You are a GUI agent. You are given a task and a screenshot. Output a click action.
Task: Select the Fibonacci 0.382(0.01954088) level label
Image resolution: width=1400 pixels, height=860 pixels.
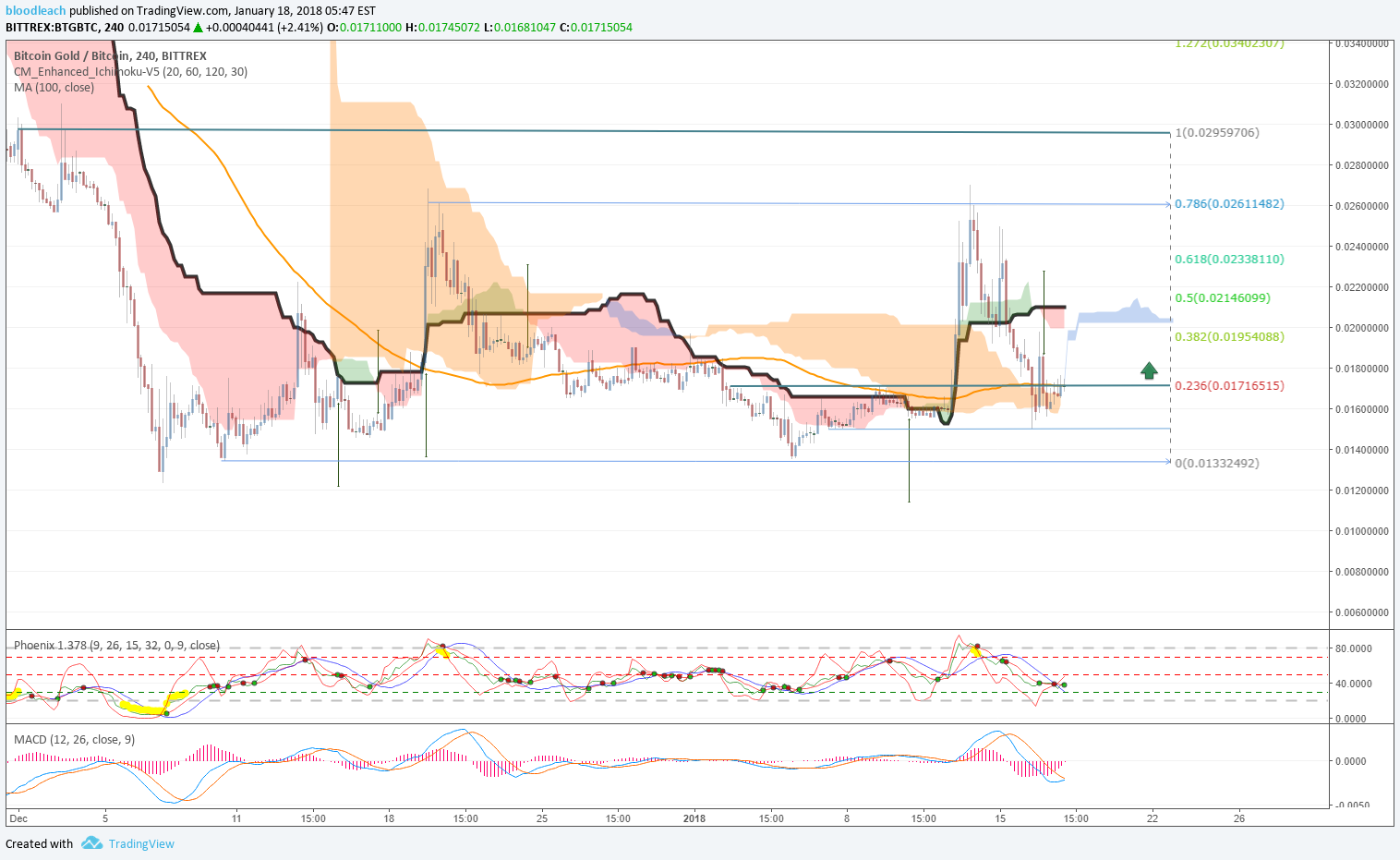(1229, 336)
